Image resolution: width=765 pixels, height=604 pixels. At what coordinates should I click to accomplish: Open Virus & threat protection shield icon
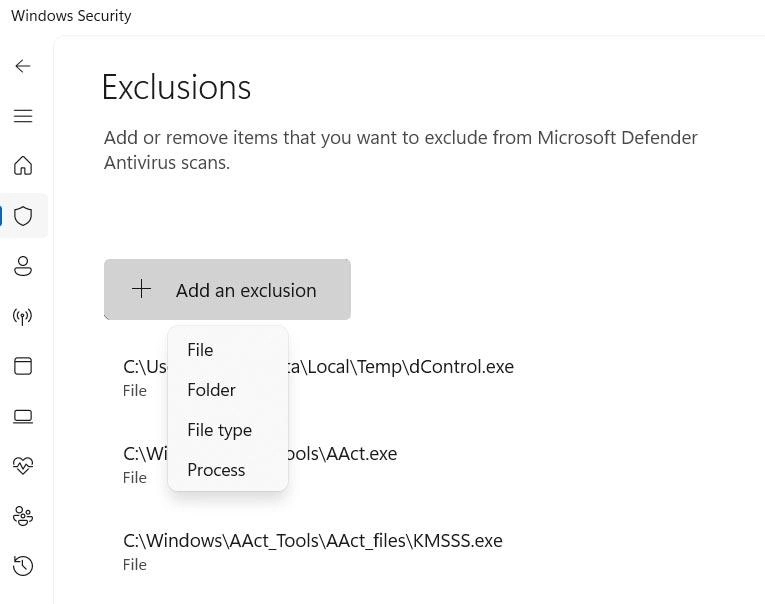[23, 216]
